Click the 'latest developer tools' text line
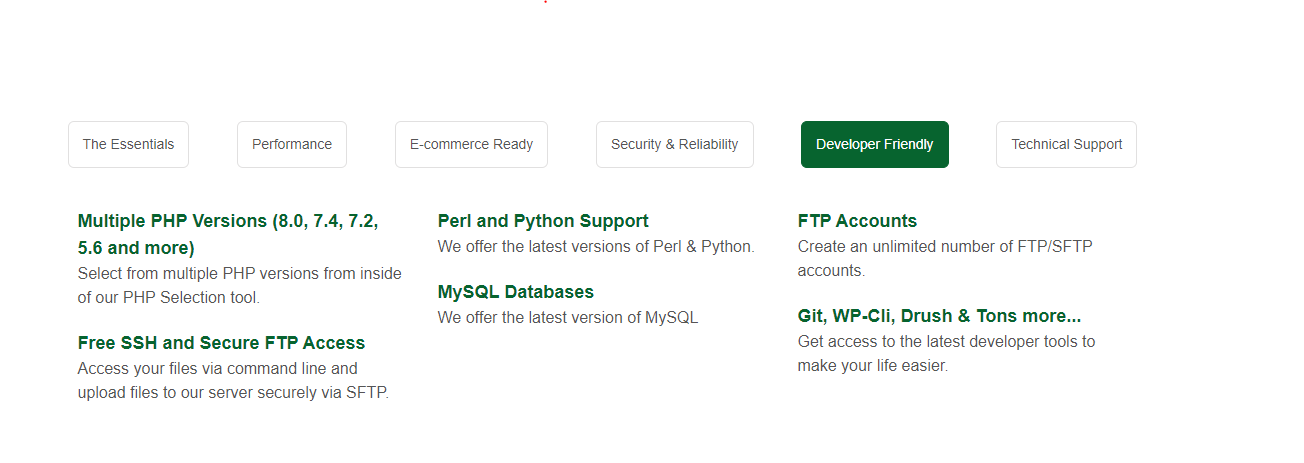Viewport: 1304px width, 463px height. point(946,341)
